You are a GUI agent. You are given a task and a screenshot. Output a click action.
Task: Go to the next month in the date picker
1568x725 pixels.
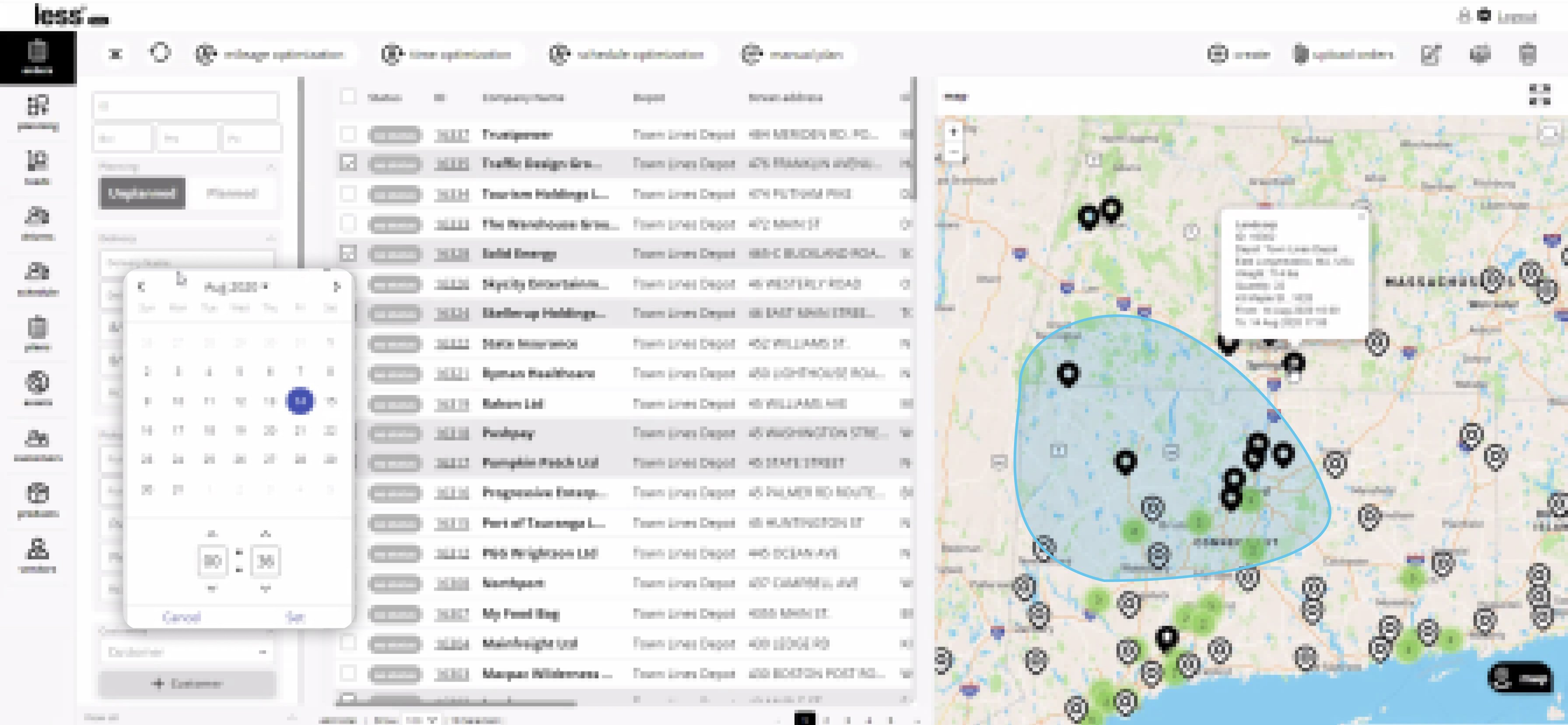point(336,286)
